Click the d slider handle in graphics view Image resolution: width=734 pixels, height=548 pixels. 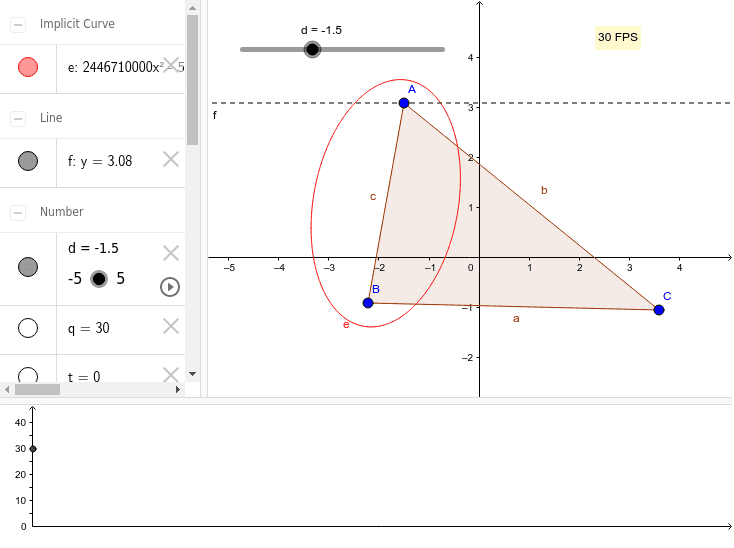[312, 49]
